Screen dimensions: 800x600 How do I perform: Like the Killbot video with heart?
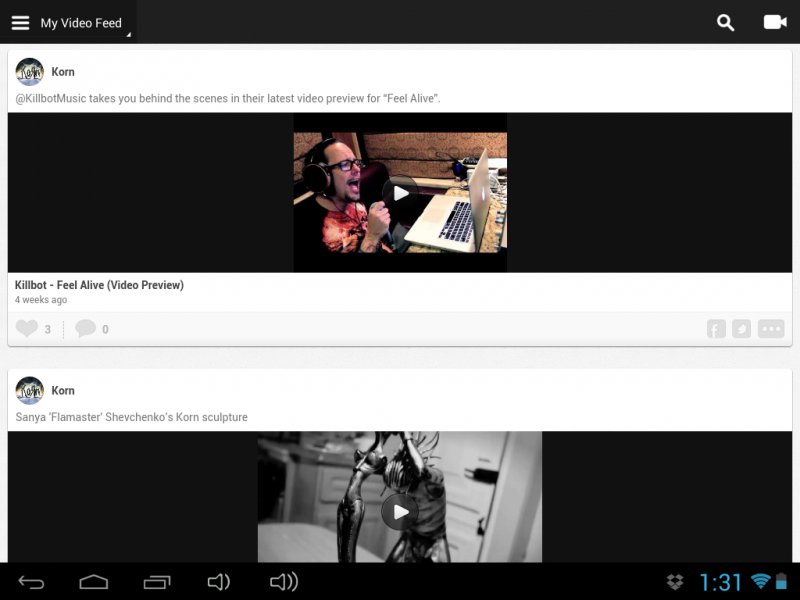pos(27,329)
